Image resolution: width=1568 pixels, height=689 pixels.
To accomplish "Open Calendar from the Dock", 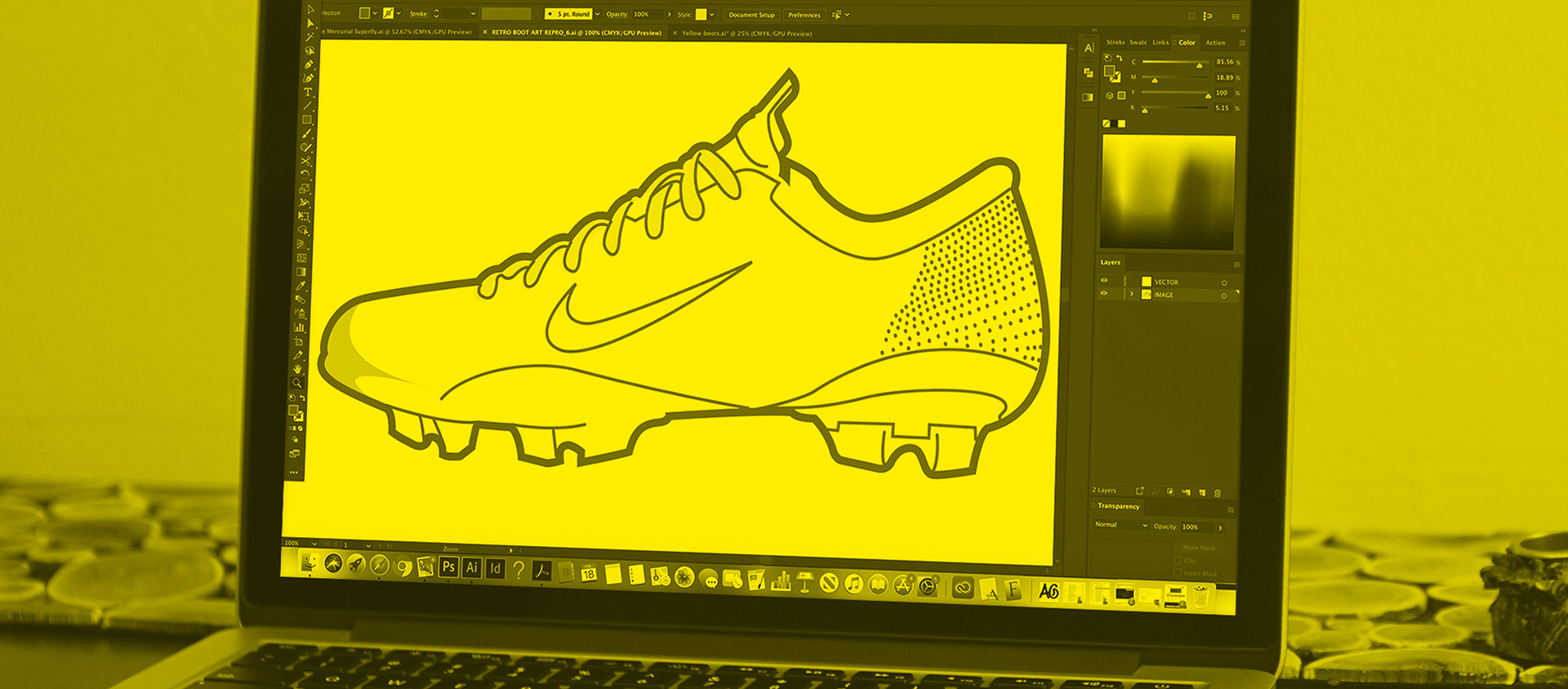I will [x=589, y=572].
